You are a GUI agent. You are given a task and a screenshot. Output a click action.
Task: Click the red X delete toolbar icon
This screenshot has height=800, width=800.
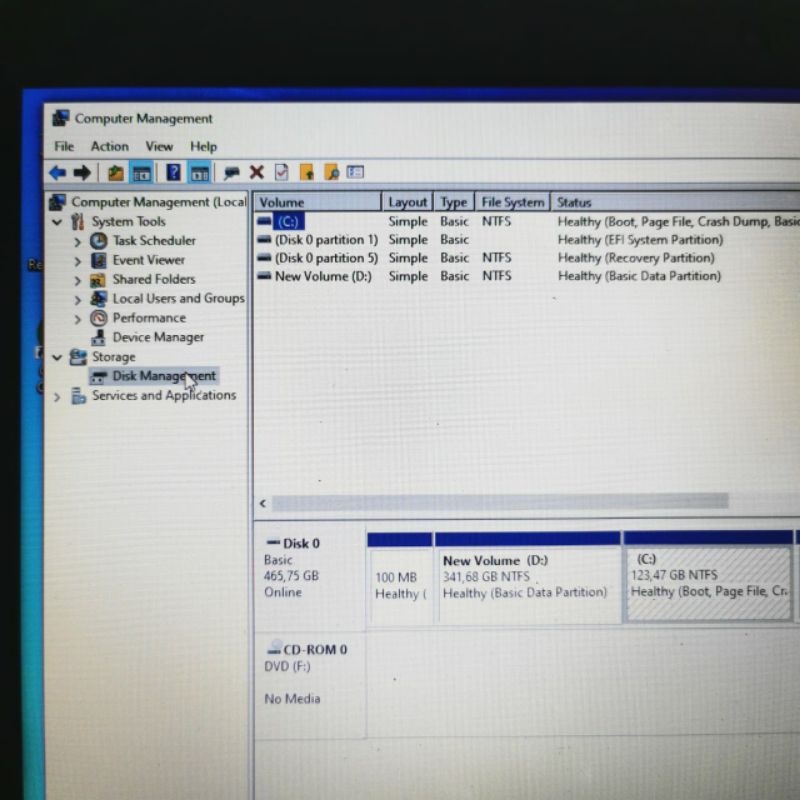[256, 173]
